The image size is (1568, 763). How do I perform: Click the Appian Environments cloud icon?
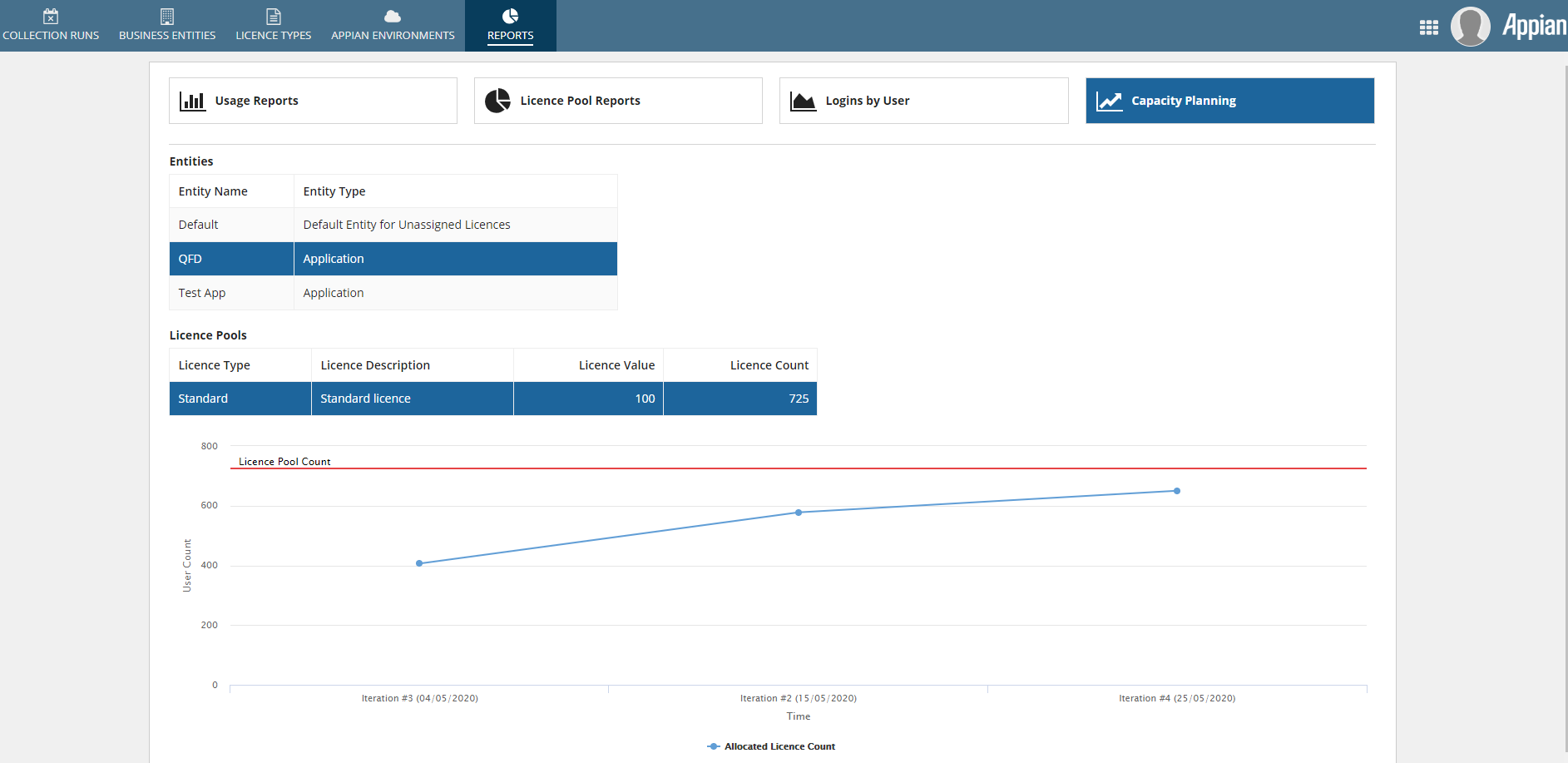[393, 17]
